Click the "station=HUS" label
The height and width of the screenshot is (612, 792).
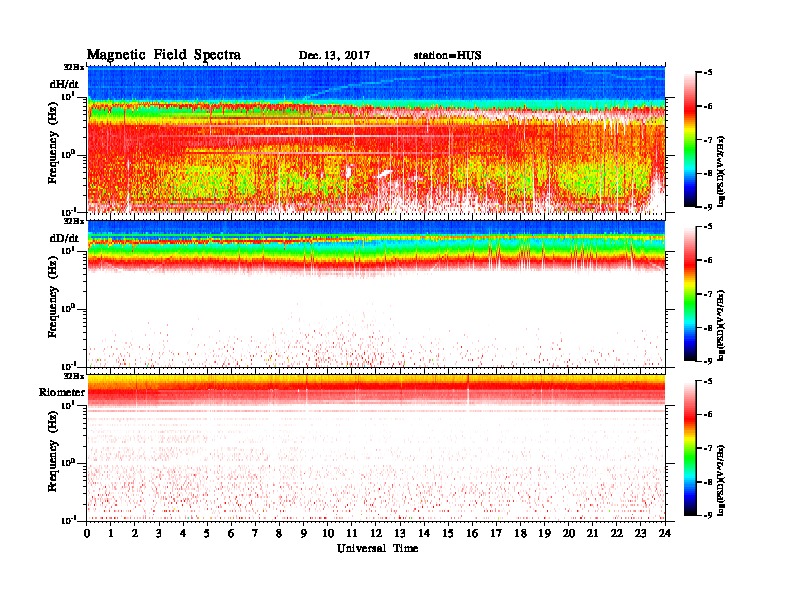447,55
